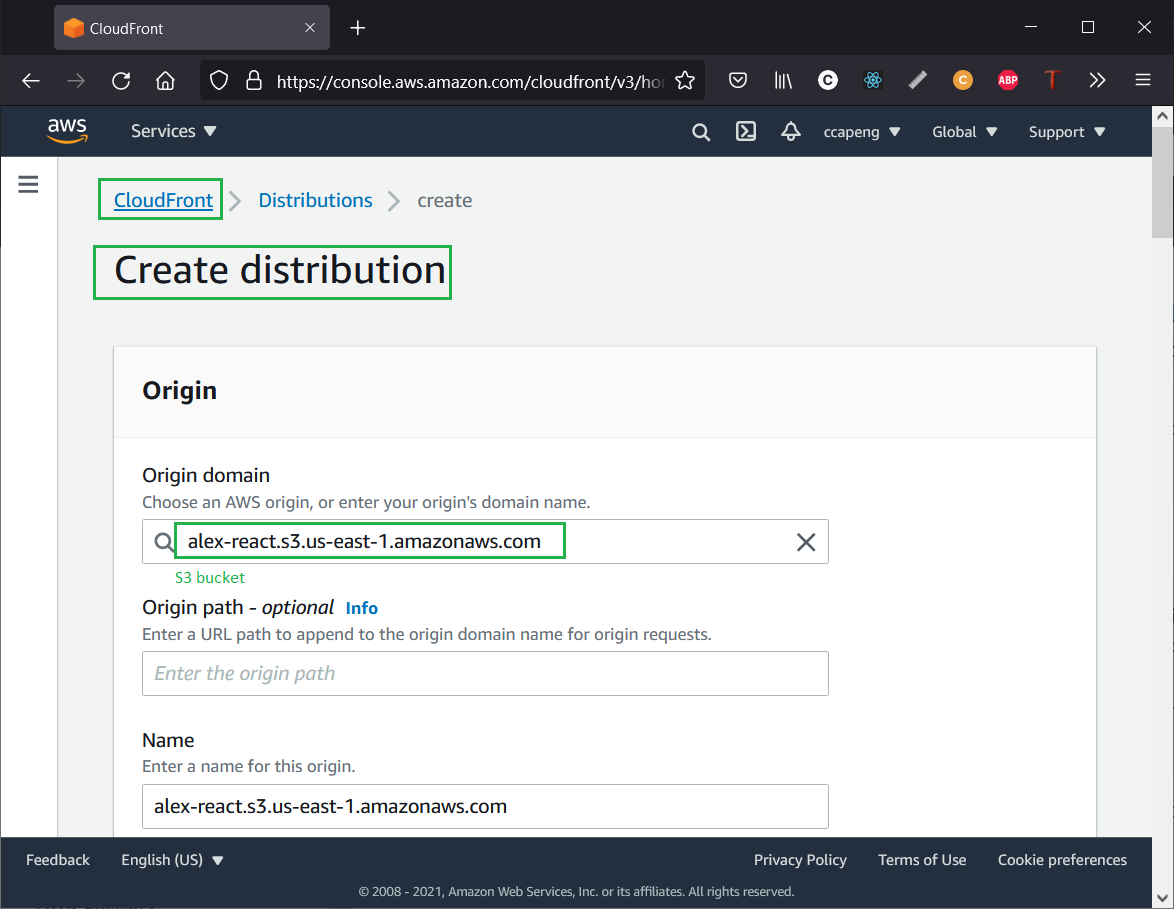Click the browser URL address bar

point(470,81)
